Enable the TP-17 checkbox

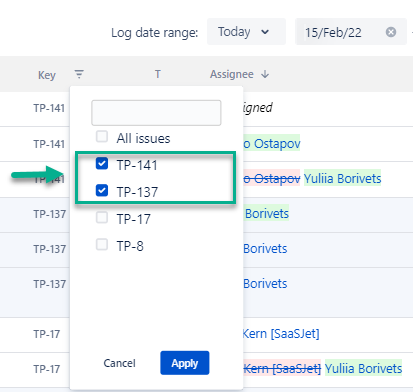pyautogui.click(x=102, y=217)
